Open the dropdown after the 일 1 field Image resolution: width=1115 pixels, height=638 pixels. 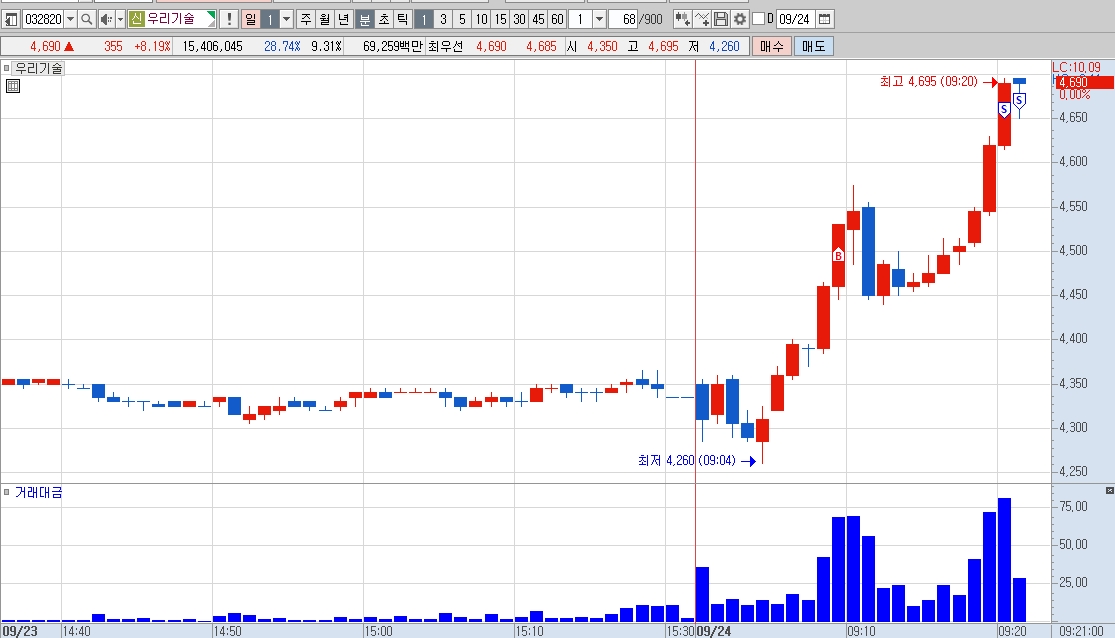click(x=287, y=19)
